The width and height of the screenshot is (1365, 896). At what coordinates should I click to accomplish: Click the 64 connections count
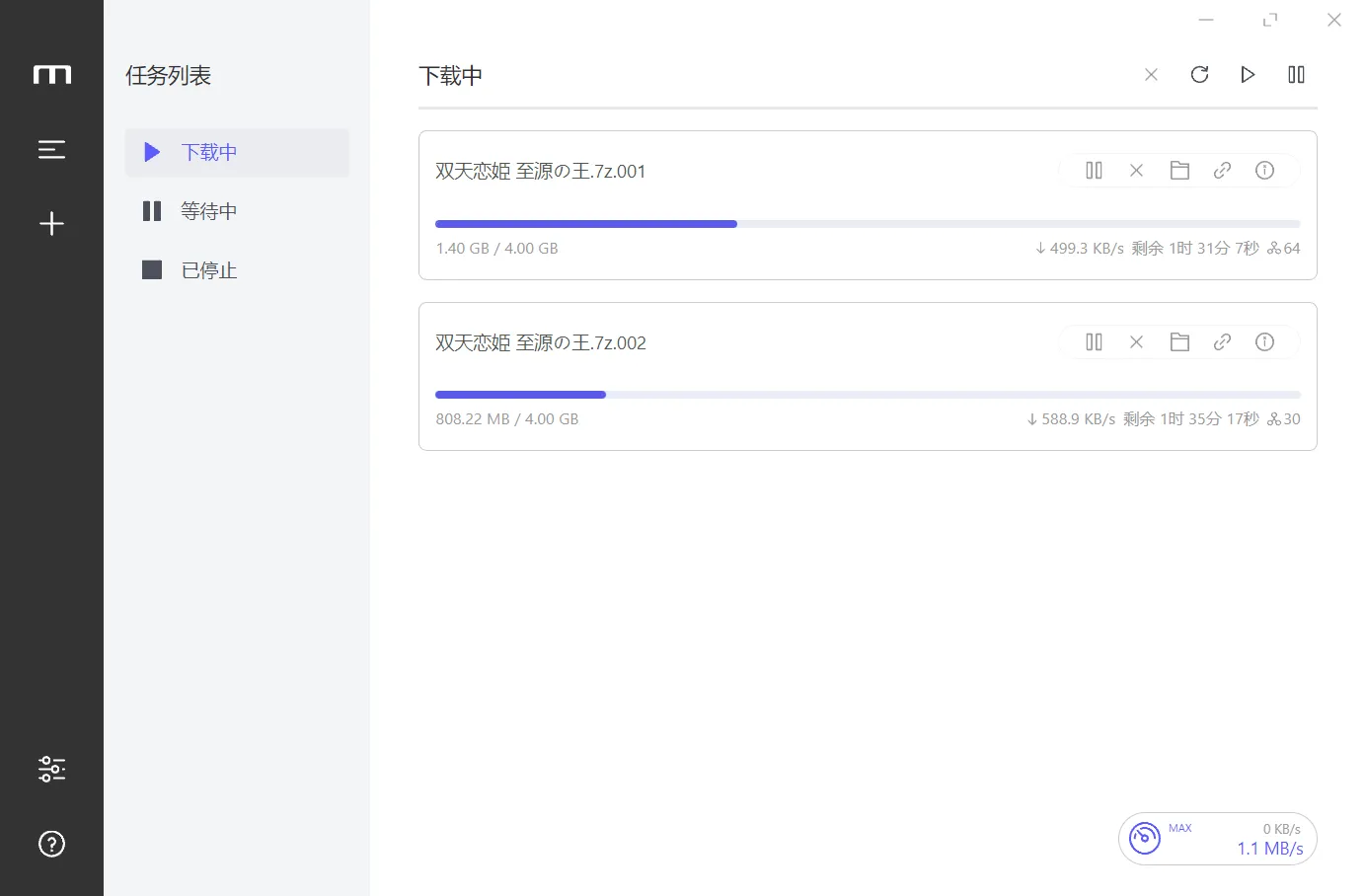(x=1291, y=249)
